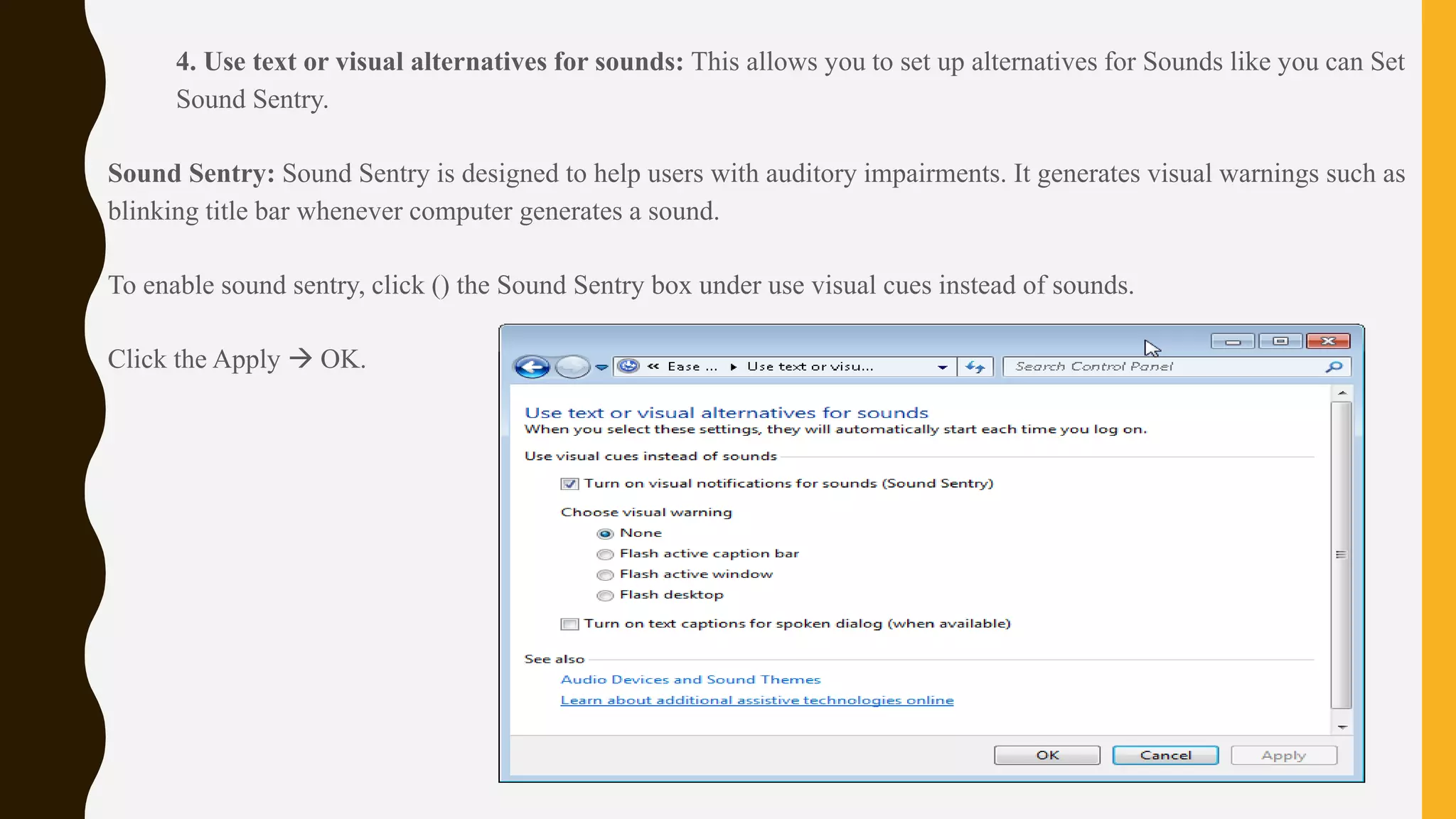Open the recent pages dropdown arrow
This screenshot has height=819, width=1456.
601,368
